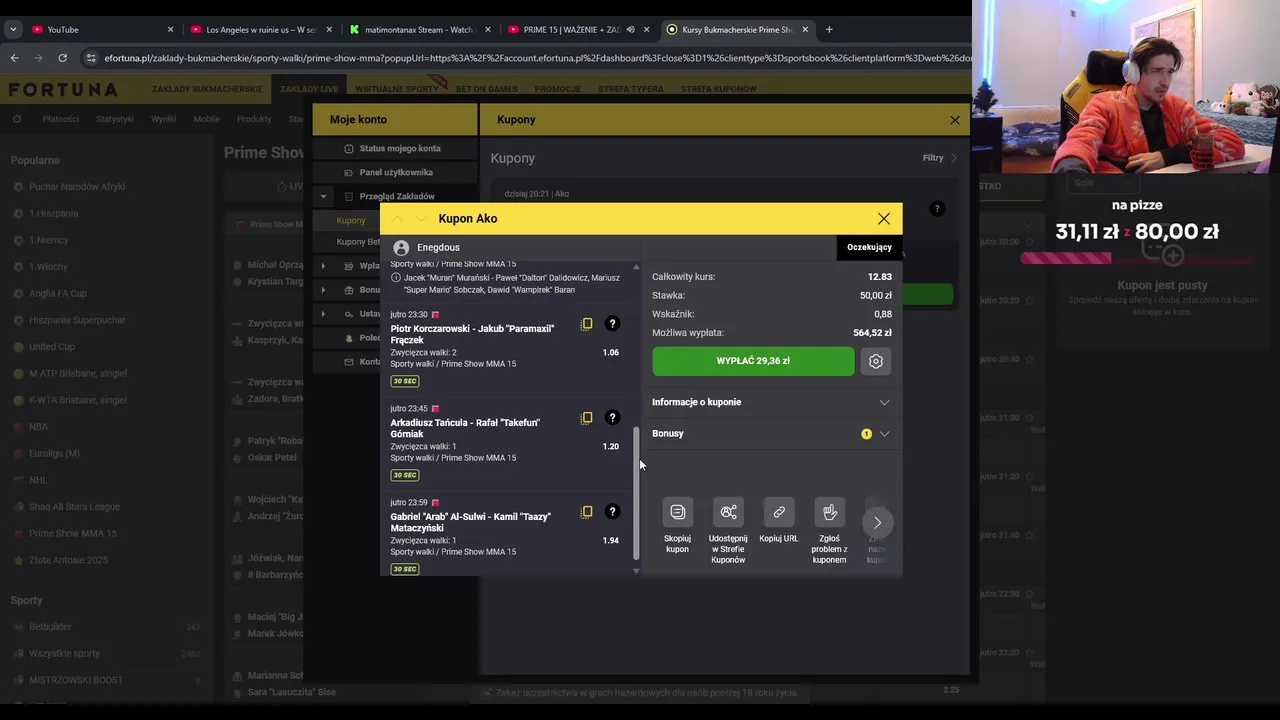Open Płatności in the sub-navigation

[x=61, y=119]
